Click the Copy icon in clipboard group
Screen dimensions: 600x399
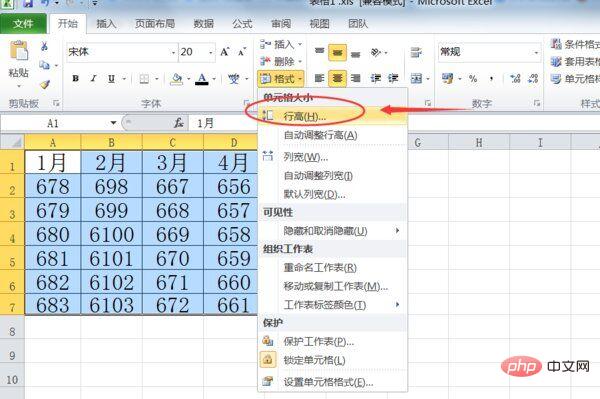45,65
